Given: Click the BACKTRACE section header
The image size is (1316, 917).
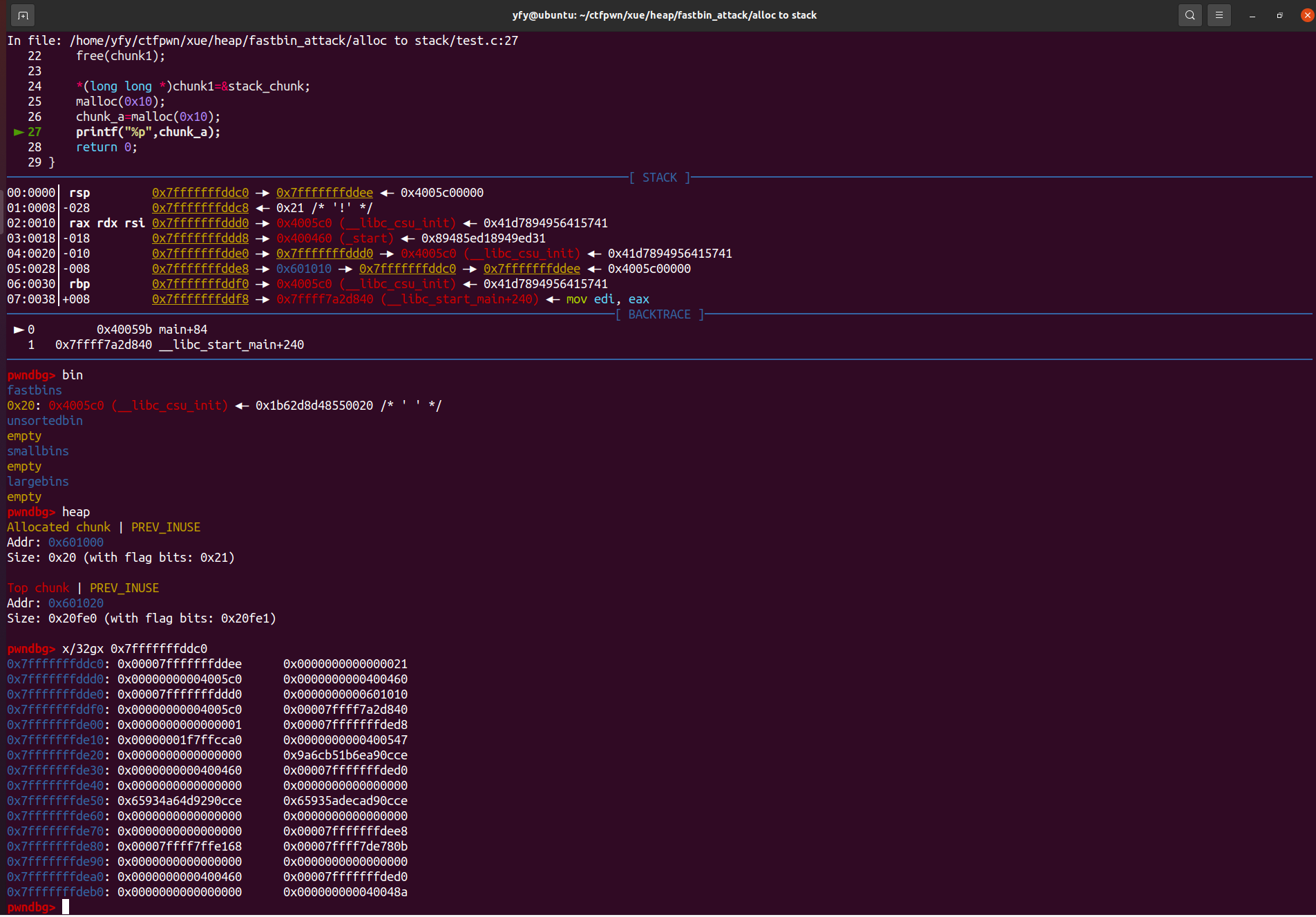Looking at the screenshot, I should point(660,314).
